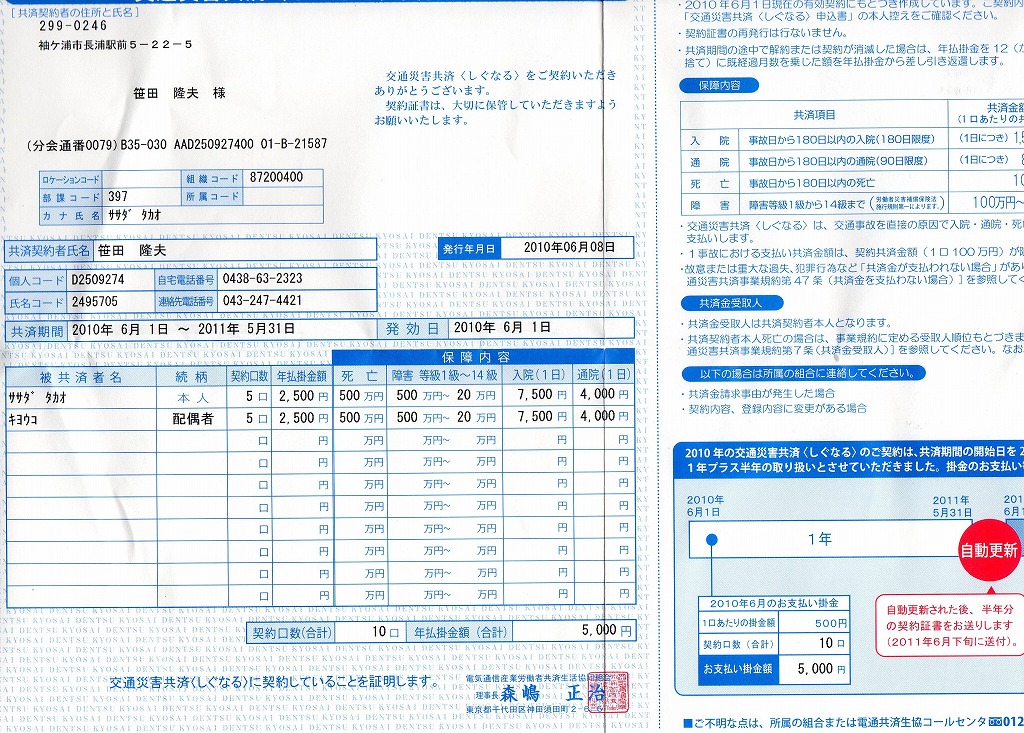Click the relationship cell 本人
The width and height of the screenshot is (1024, 733).
[193, 398]
